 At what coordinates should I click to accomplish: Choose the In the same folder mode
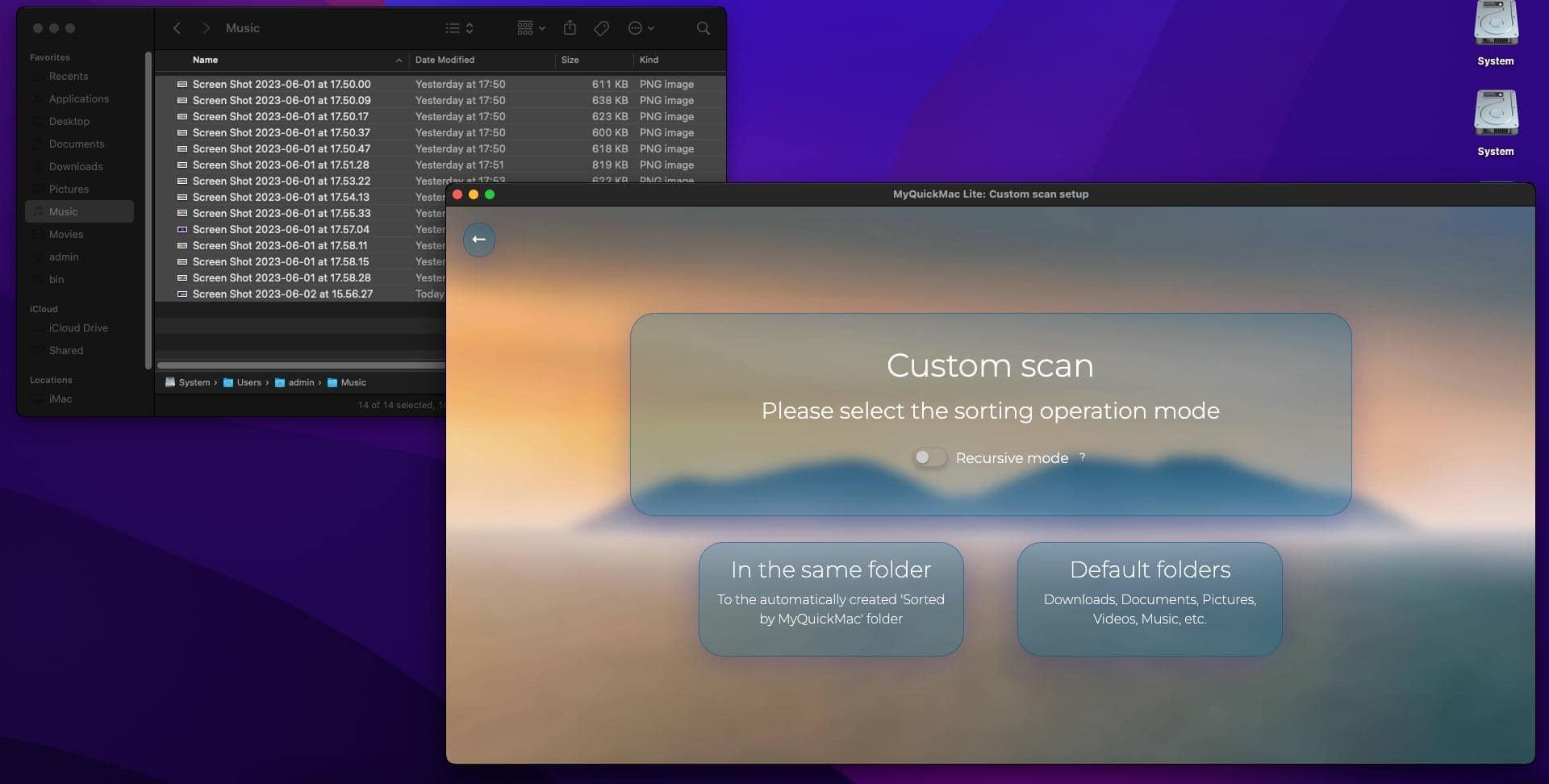coord(831,598)
